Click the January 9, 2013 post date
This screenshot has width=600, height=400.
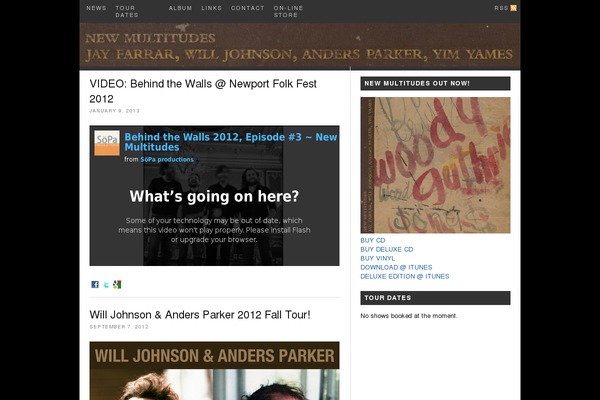tap(114, 111)
